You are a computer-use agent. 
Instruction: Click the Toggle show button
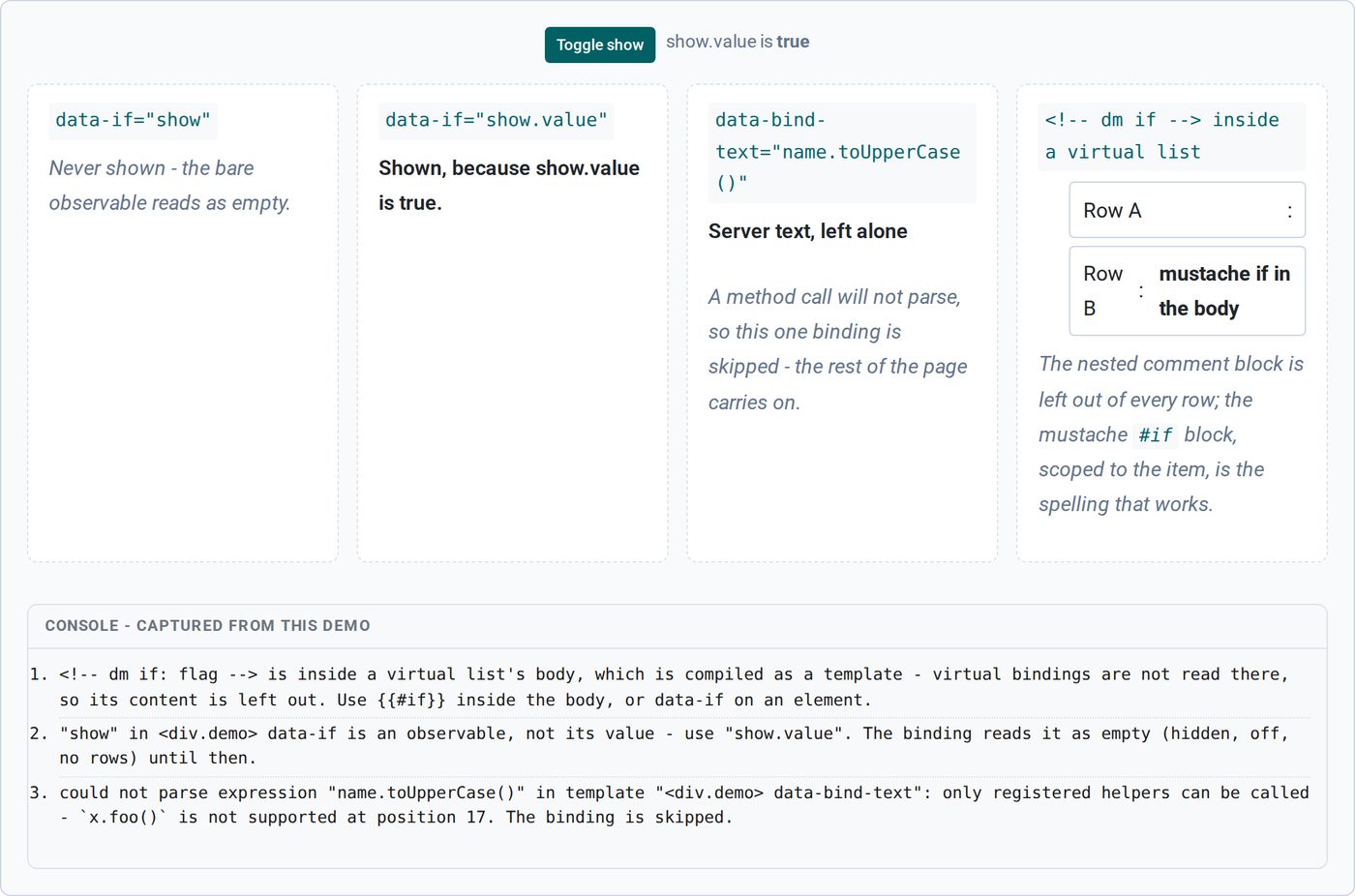pyautogui.click(x=599, y=45)
